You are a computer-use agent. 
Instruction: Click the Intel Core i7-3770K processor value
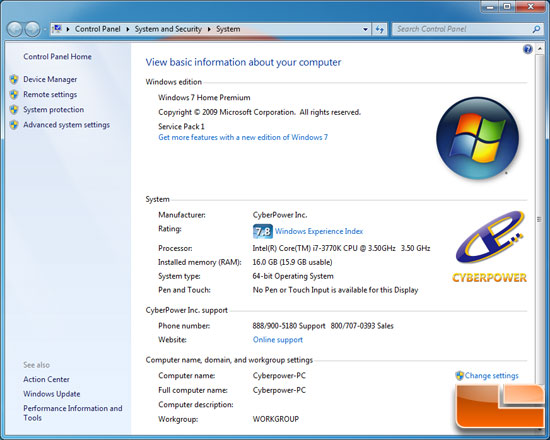tap(341, 248)
